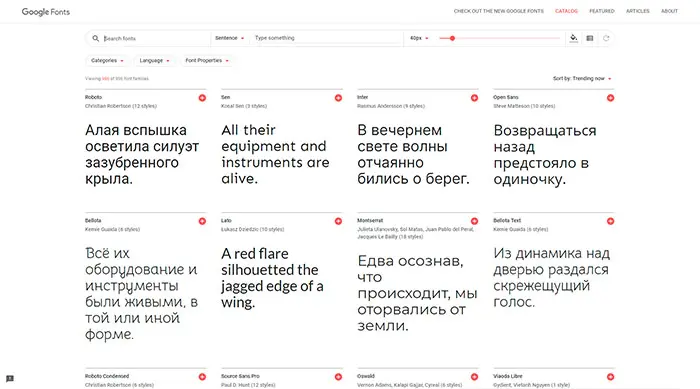Open Oswald font name link
The image size is (700, 389).
(x=366, y=376)
